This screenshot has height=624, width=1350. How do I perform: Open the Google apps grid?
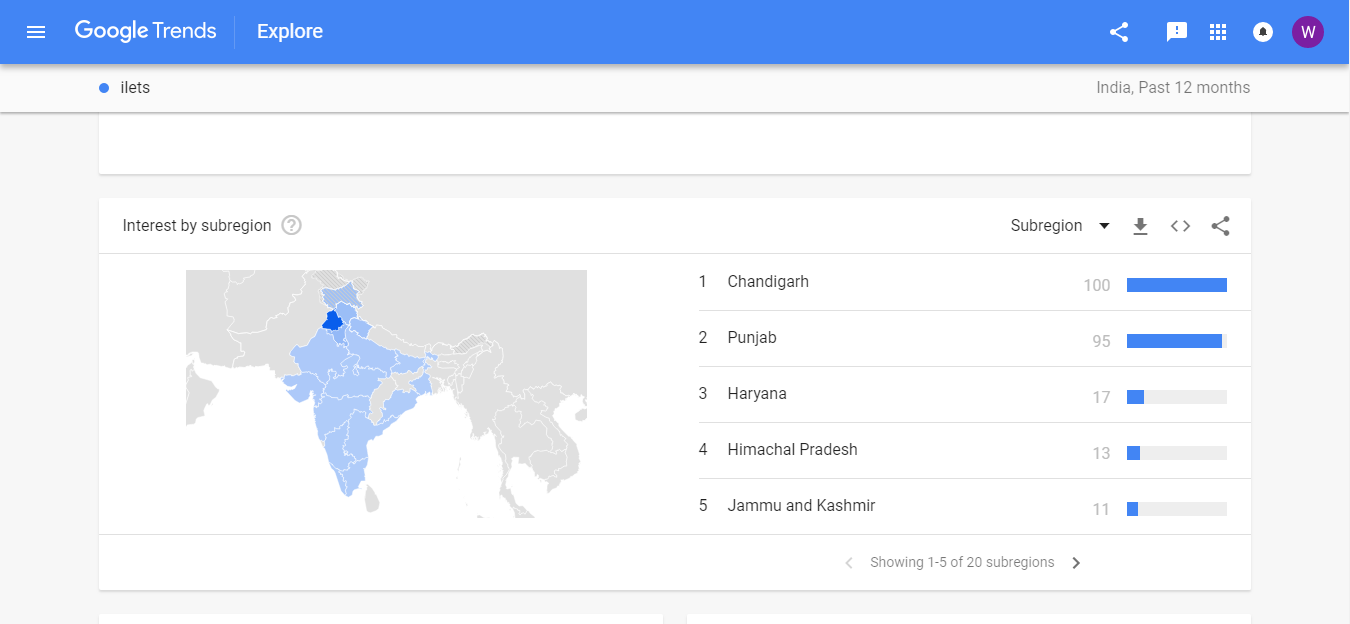point(1218,32)
